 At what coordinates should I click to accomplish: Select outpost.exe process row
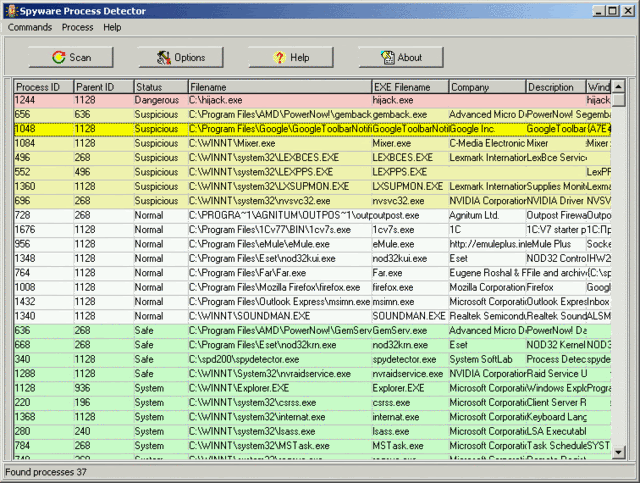[312, 215]
